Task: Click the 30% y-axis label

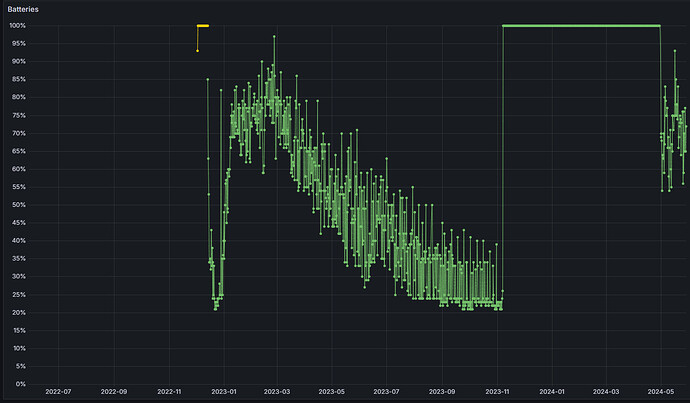Action: pos(19,276)
